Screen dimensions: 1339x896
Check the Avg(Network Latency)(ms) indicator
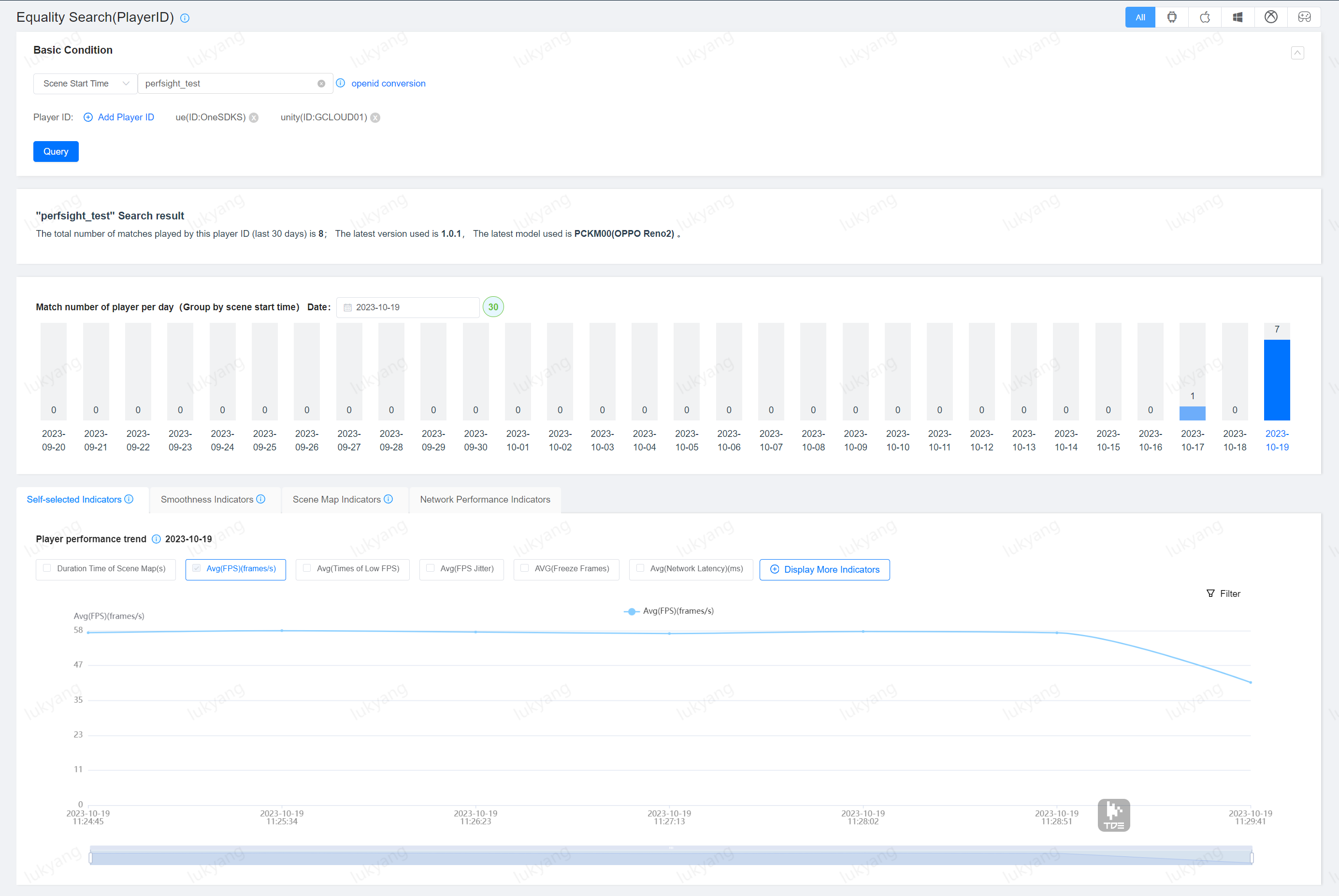point(640,568)
